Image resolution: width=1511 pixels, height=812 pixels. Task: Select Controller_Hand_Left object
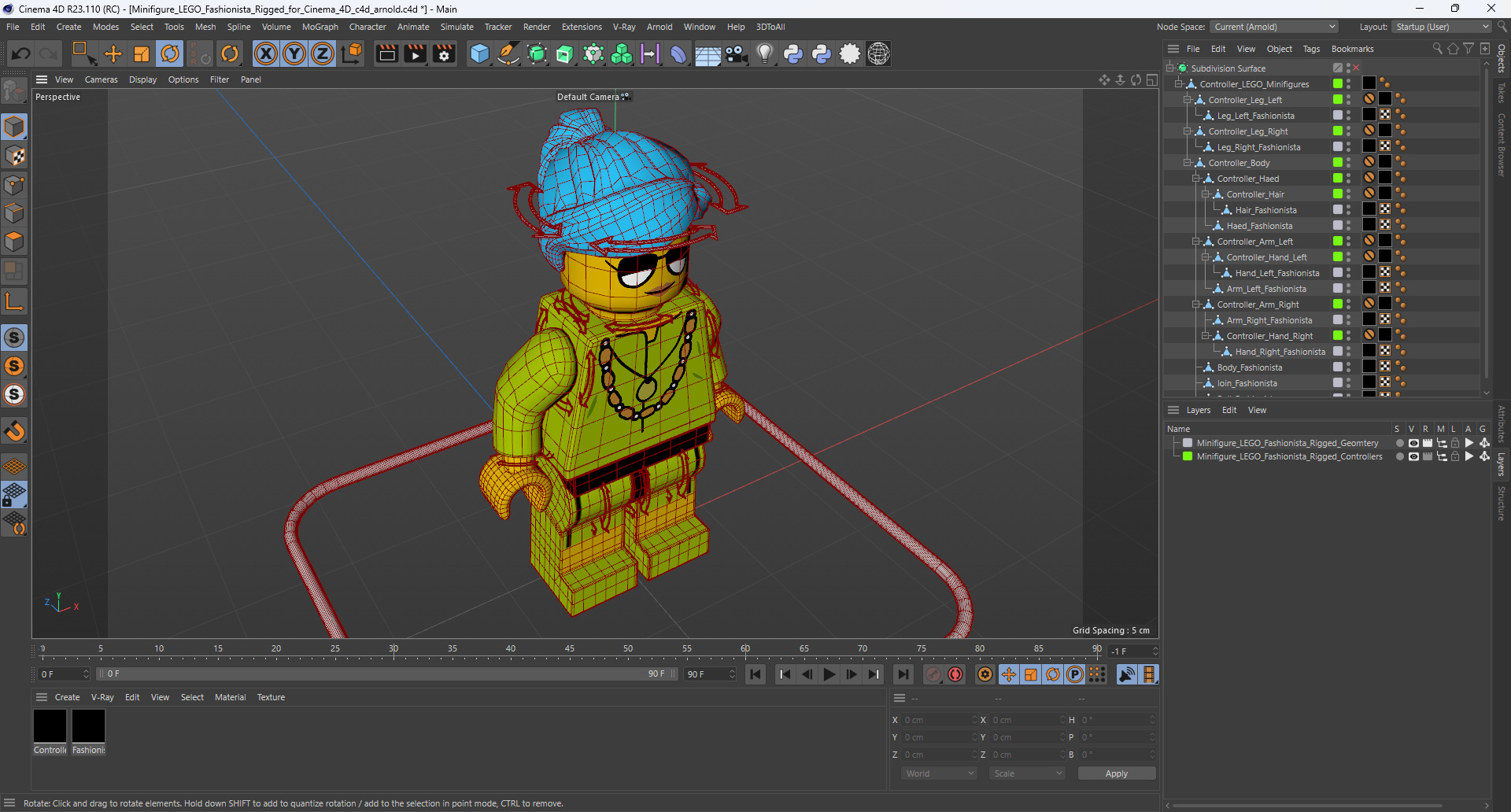click(1266, 257)
